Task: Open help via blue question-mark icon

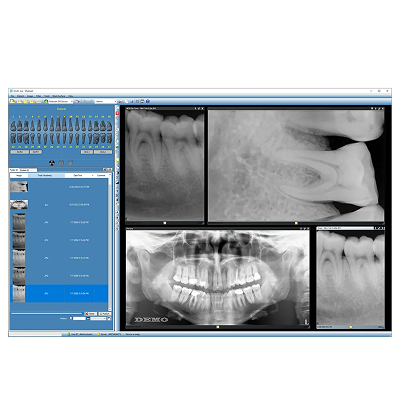Action: pos(148,101)
